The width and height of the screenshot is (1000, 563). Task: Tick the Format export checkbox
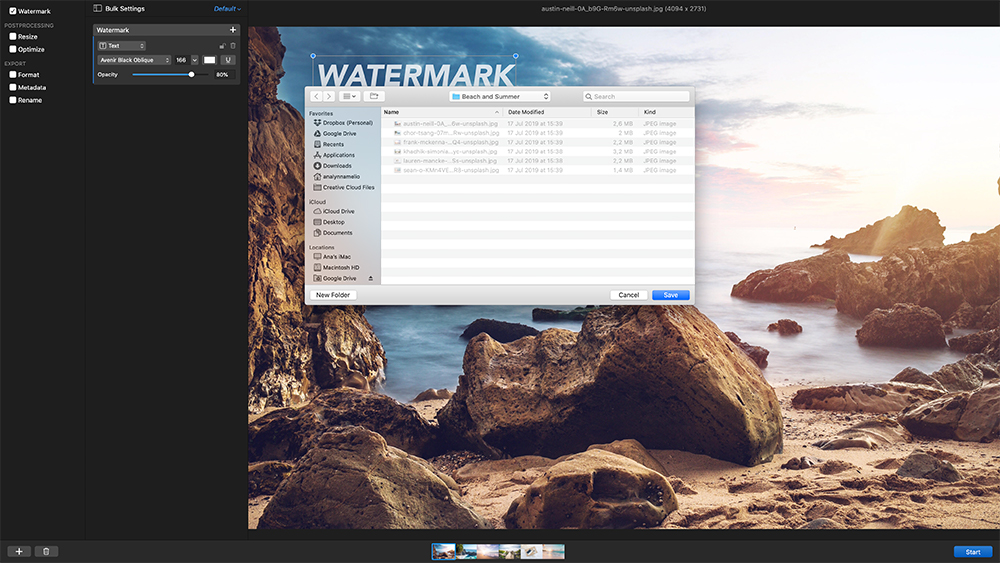click(x=13, y=75)
